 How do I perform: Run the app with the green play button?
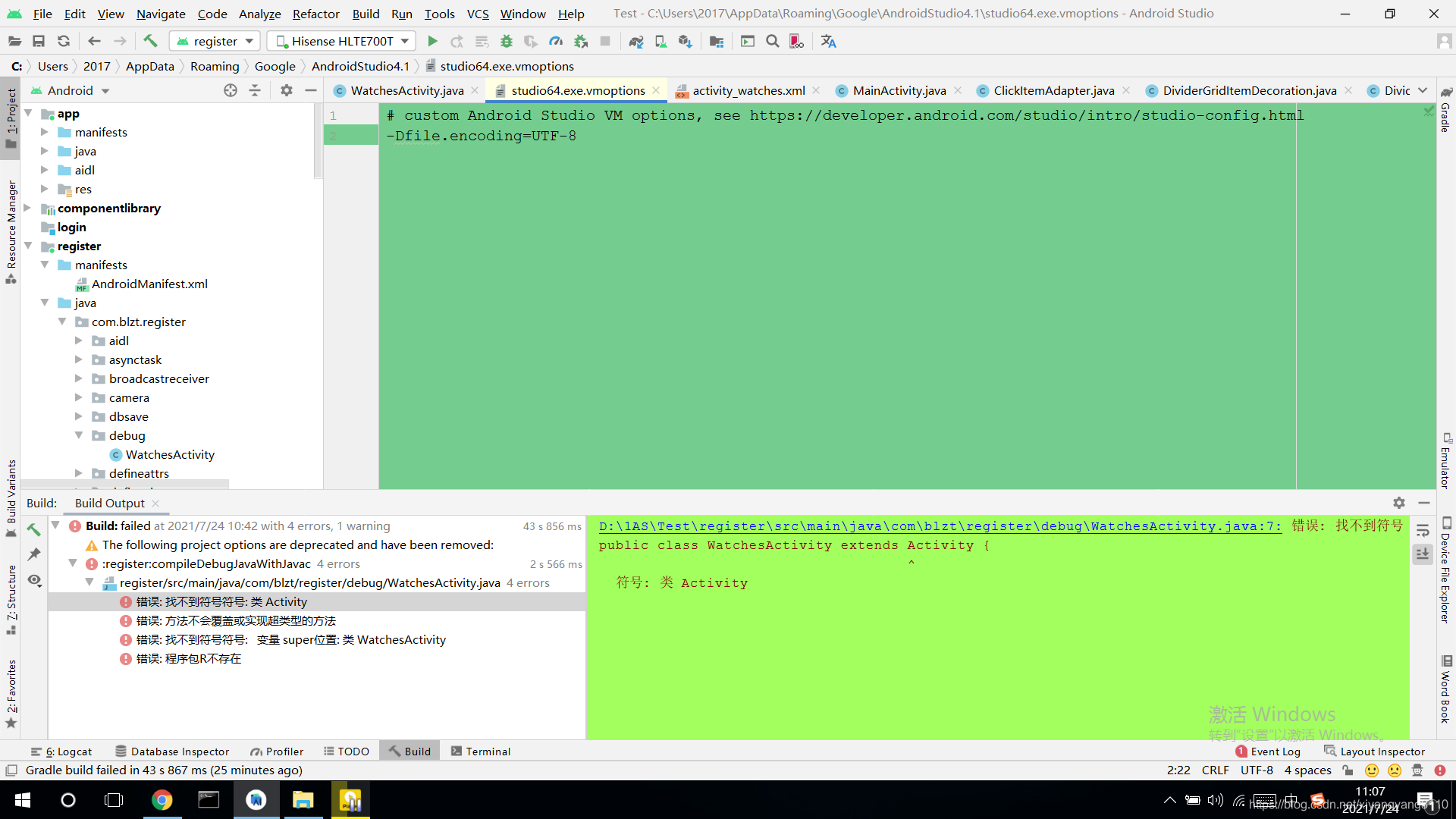click(x=432, y=42)
